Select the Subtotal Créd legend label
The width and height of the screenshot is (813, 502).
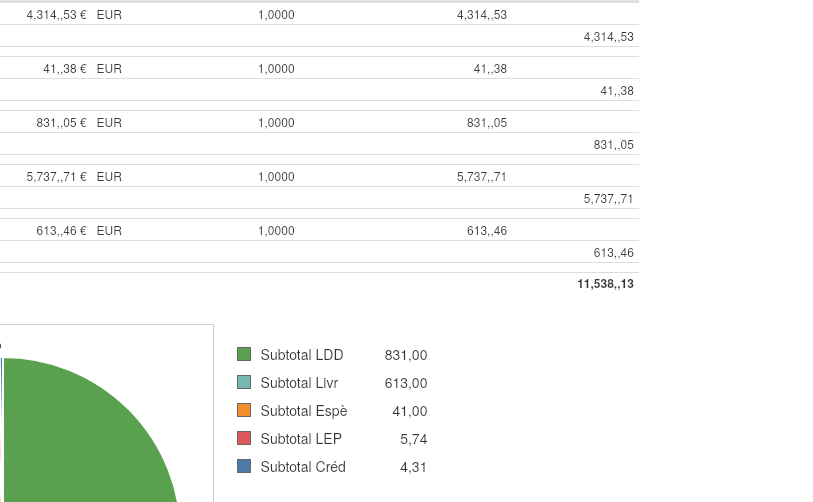click(x=303, y=467)
